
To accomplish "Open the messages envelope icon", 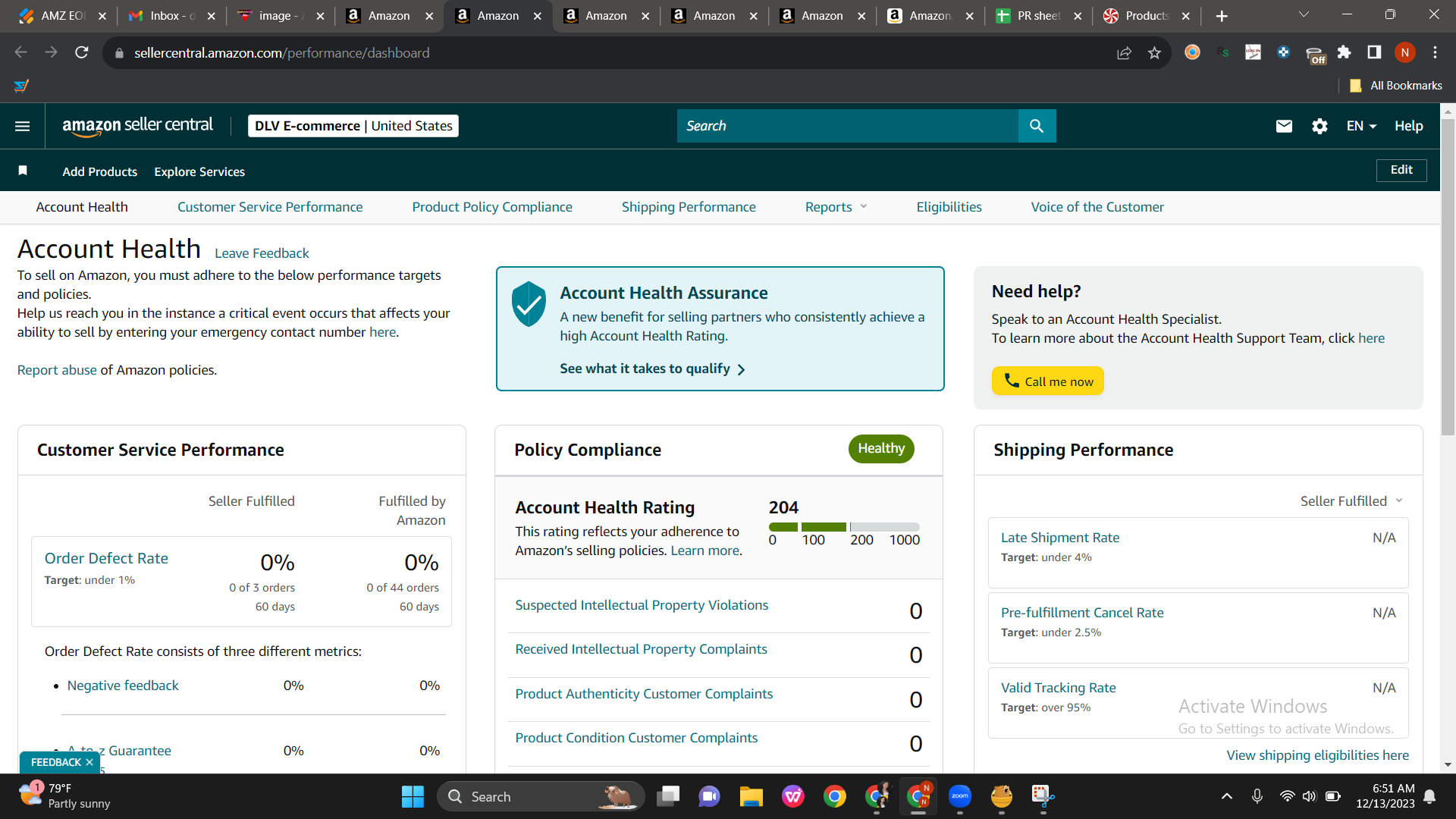I will (1284, 126).
